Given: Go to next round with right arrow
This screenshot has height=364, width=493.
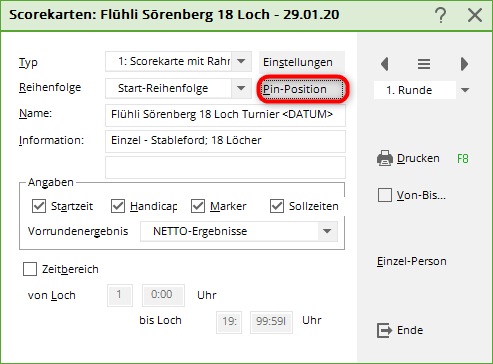Looking at the screenshot, I should click(x=464, y=64).
